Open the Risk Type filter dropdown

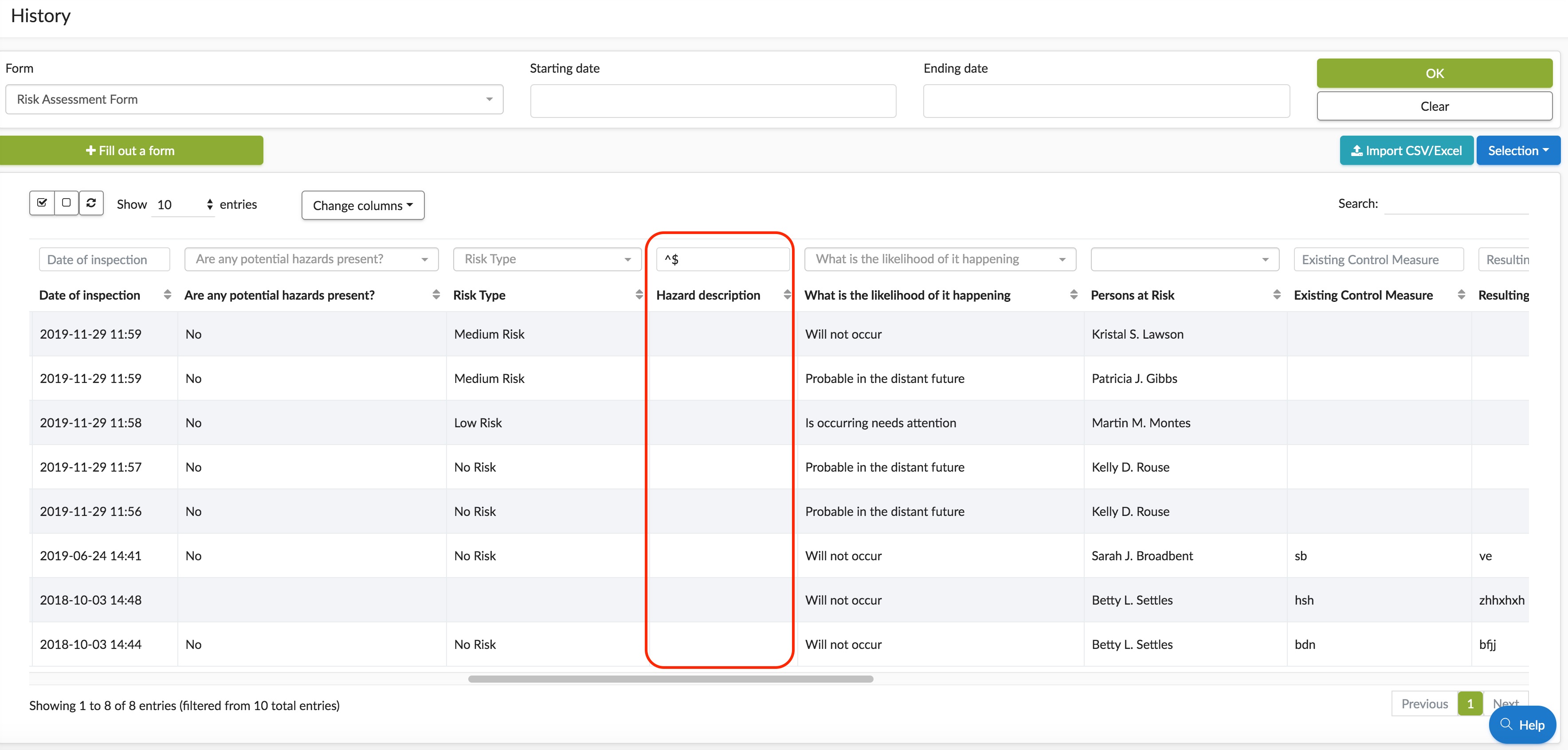pyautogui.click(x=547, y=259)
